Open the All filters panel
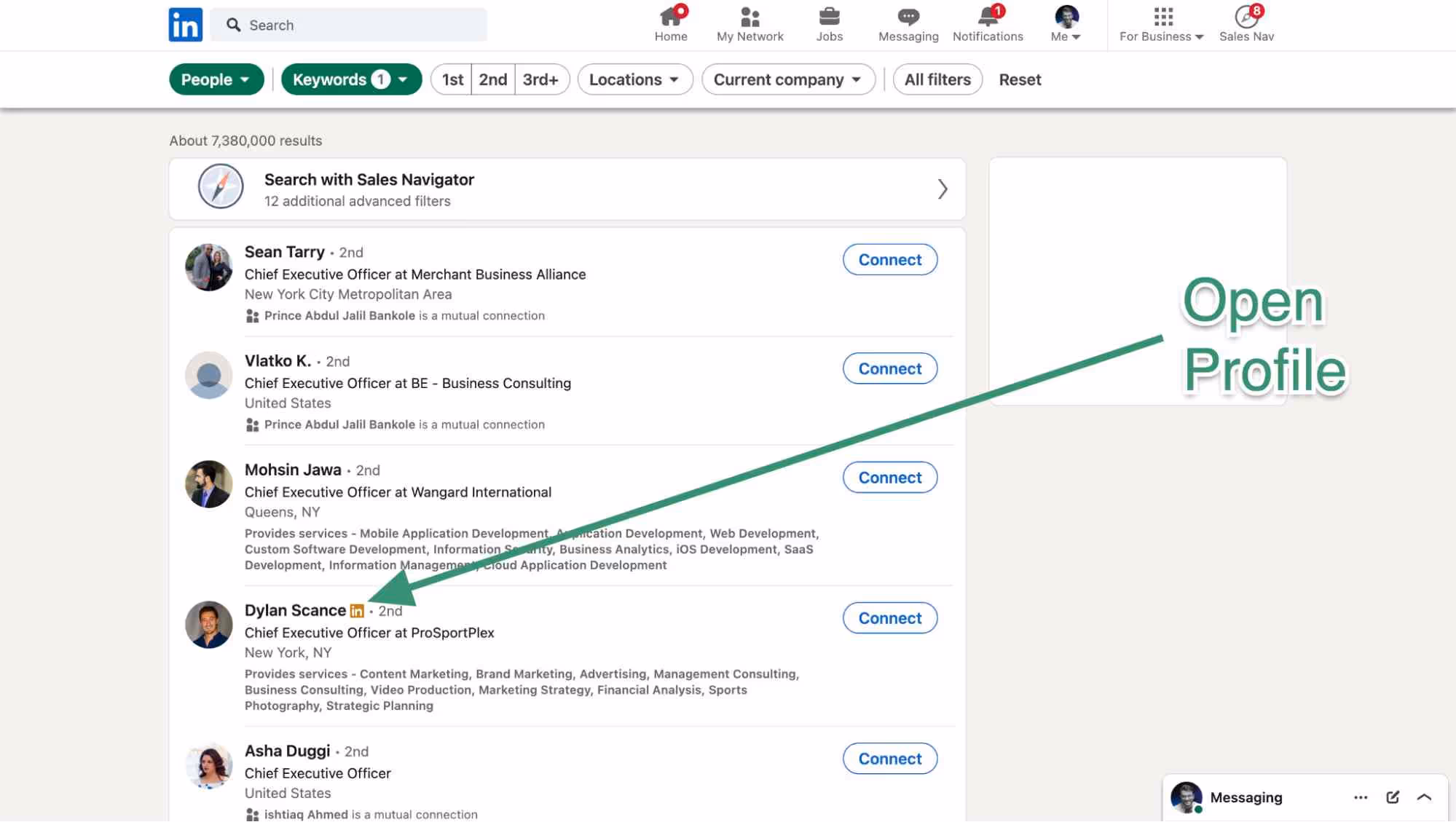 tap(937, 79)
